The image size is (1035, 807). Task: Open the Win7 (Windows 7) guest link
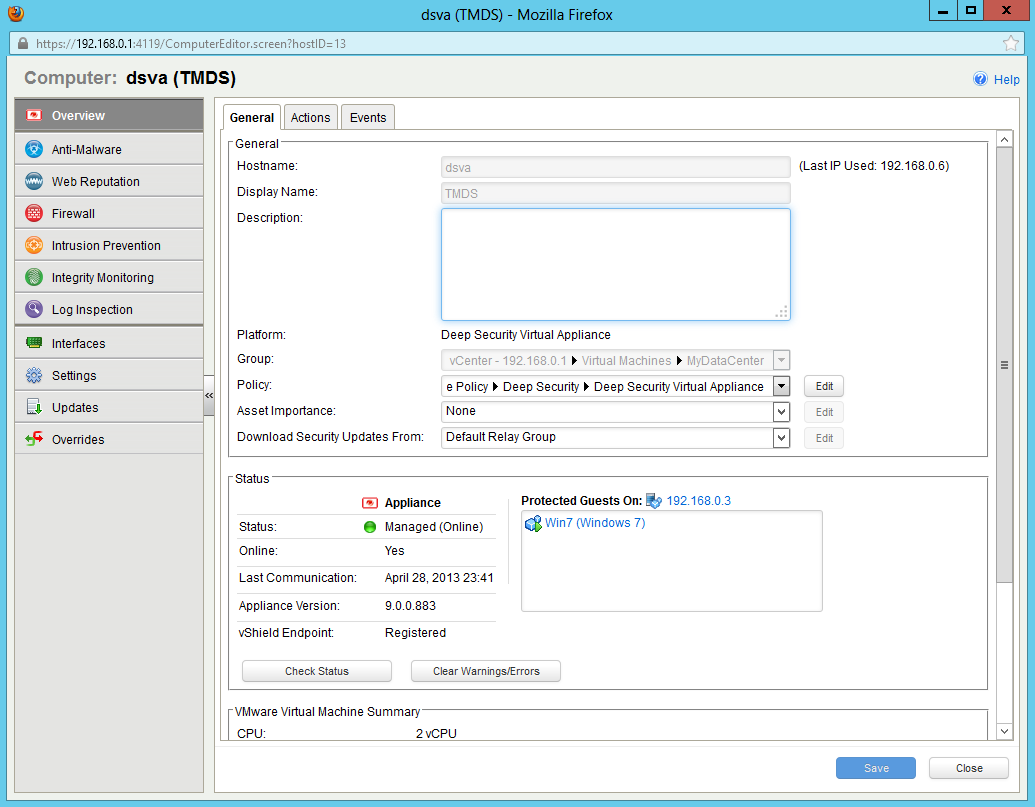[x=595, y=523]
